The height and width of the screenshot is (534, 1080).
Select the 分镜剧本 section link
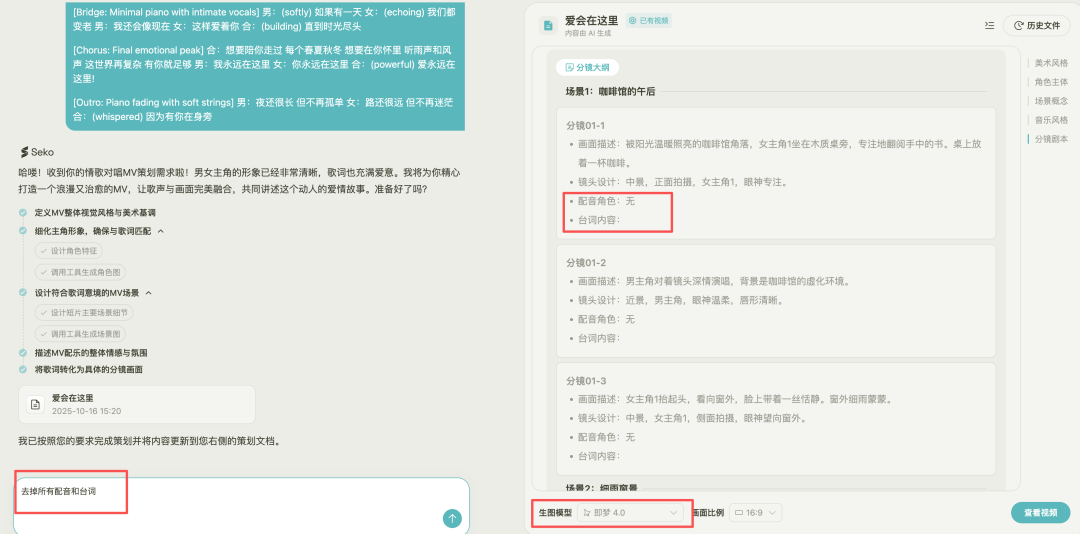pos(1051,138)
